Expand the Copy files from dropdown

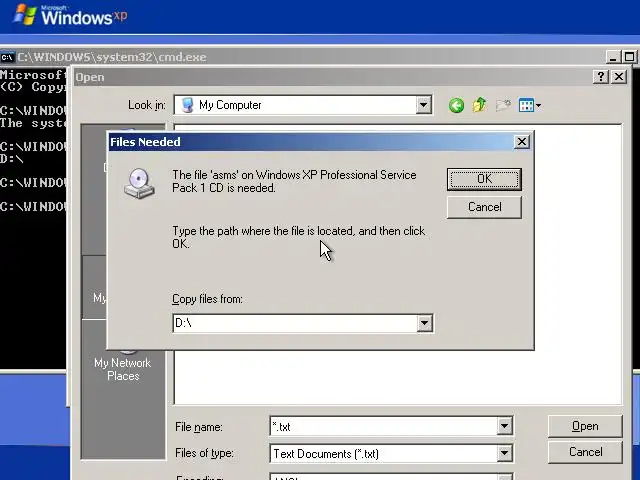[424, 323]
